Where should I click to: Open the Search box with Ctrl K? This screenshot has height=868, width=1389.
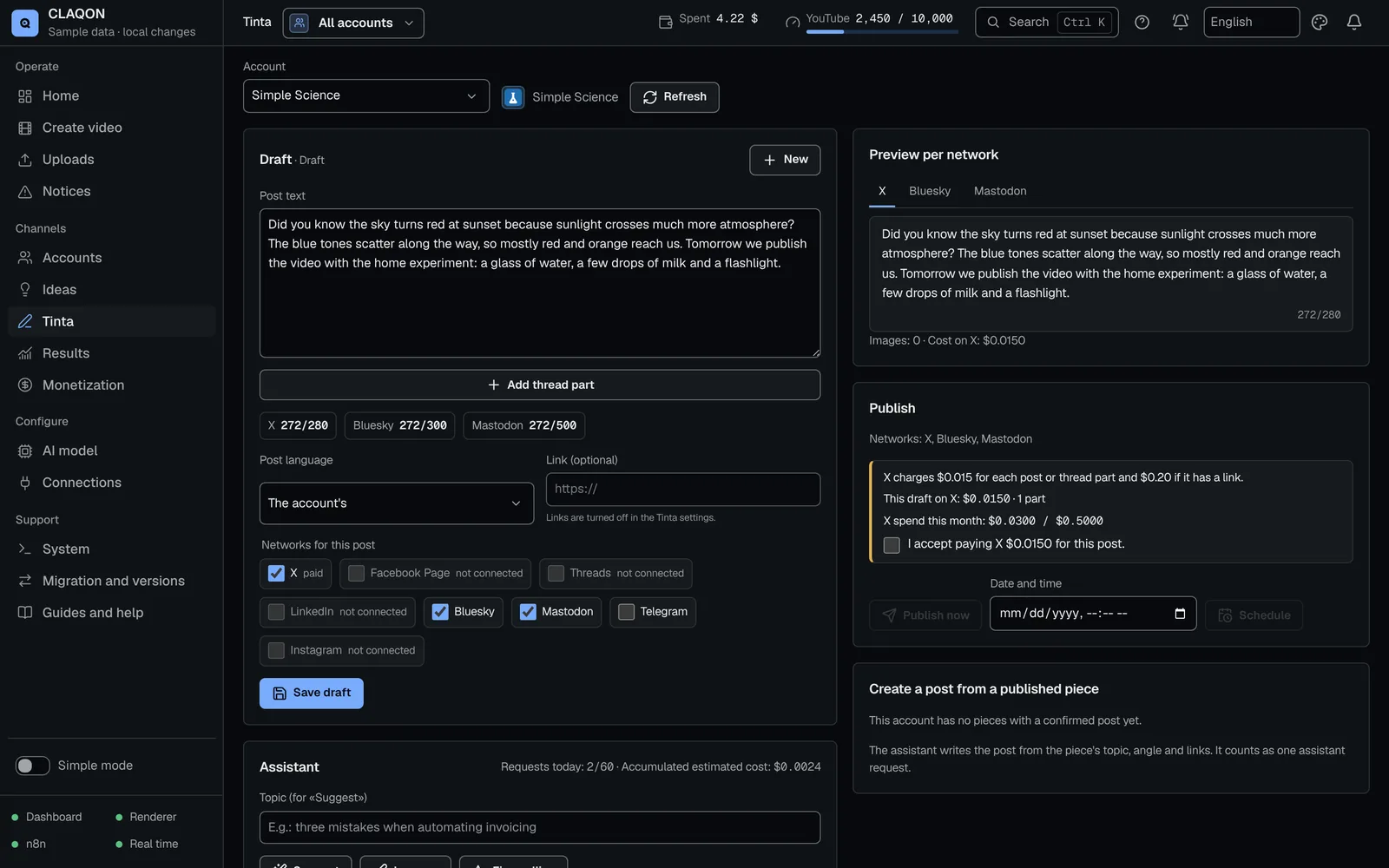[1046, 23]
